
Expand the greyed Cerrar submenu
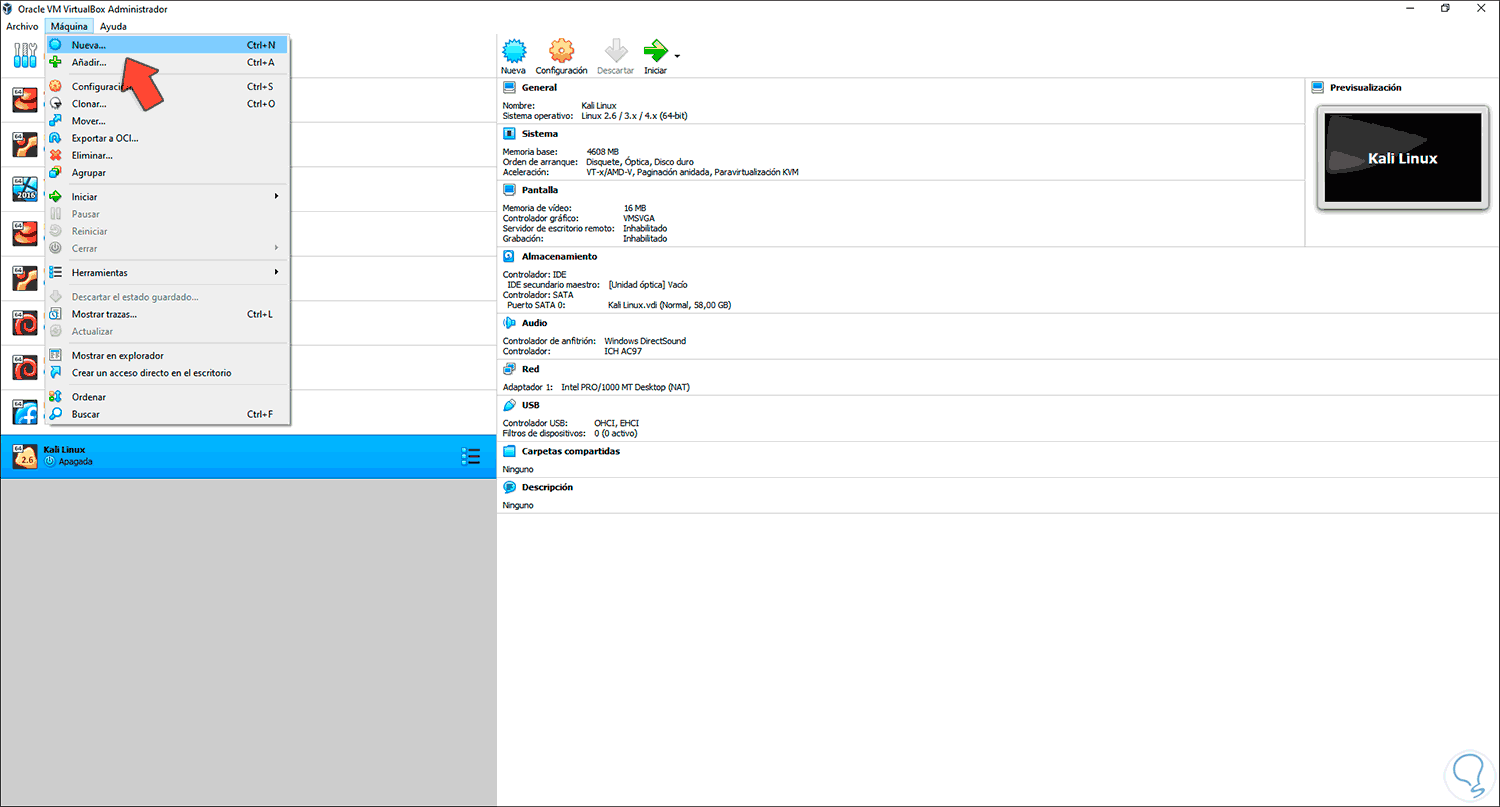pyautogui.click(x=167, y=248)
